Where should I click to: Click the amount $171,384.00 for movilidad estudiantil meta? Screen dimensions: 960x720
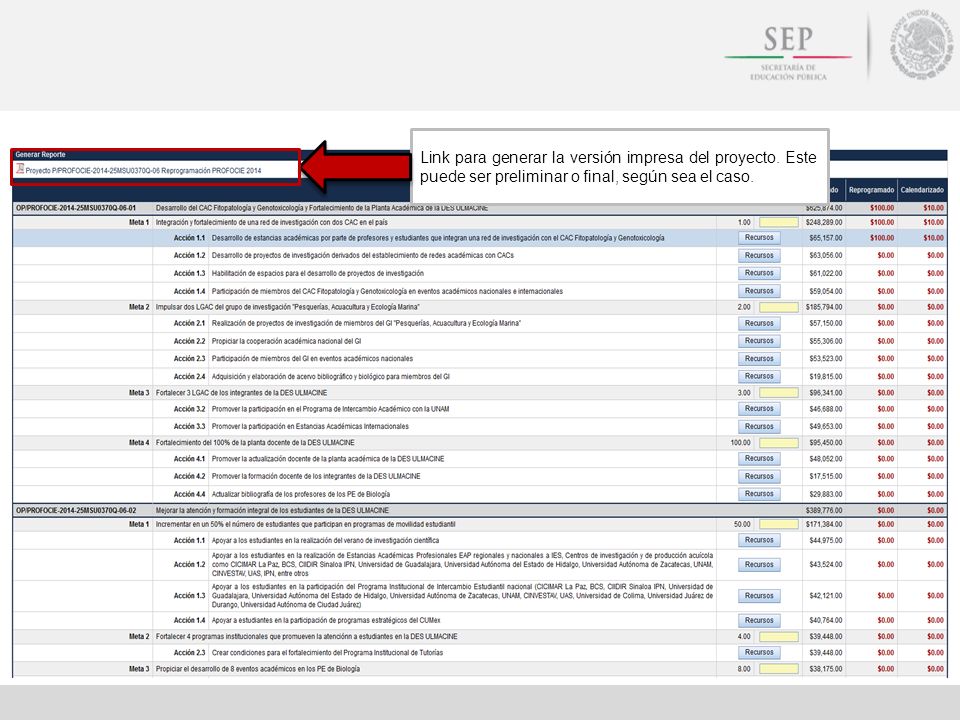(823, 524)
